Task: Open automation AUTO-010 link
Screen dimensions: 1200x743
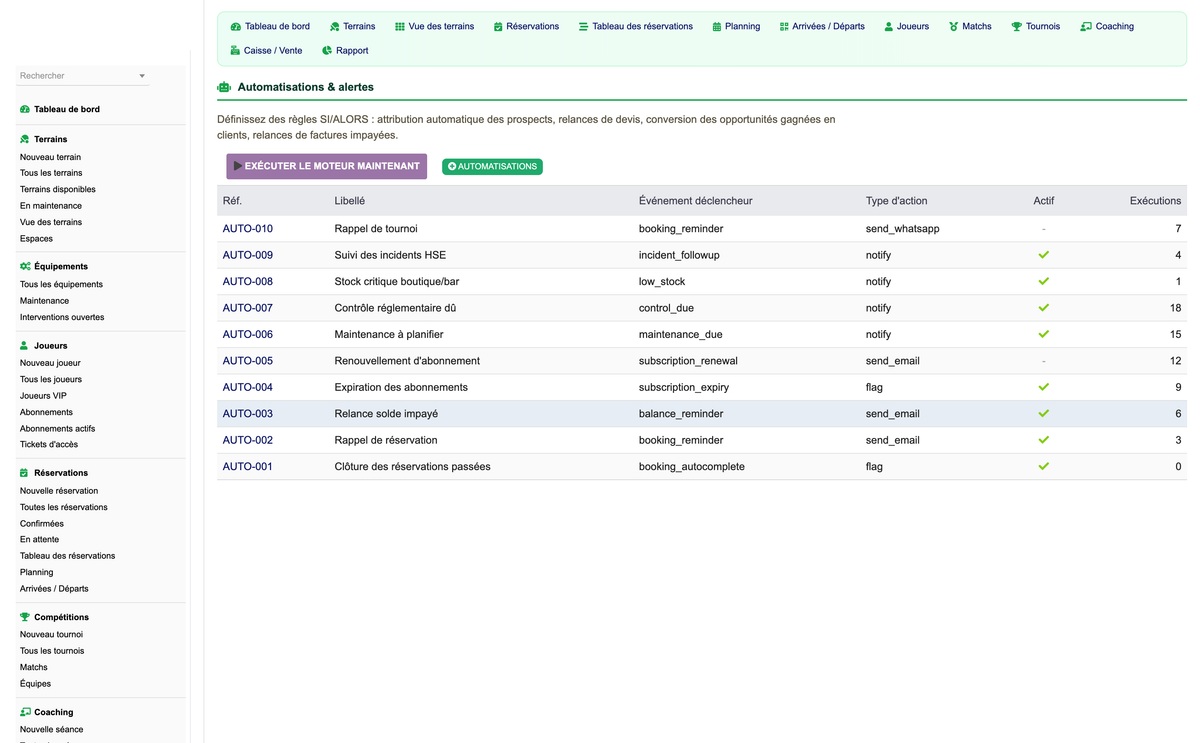Action: pos(247,229)
